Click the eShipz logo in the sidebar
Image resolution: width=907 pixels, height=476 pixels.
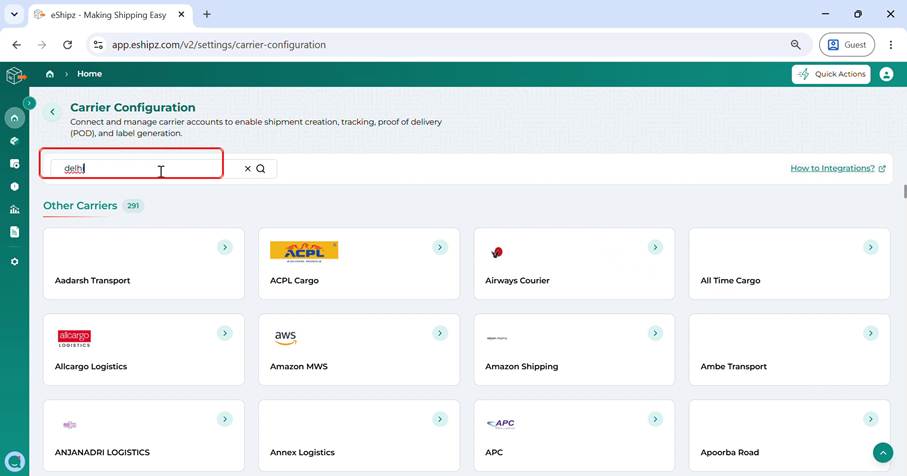click(x=16, y=75)
